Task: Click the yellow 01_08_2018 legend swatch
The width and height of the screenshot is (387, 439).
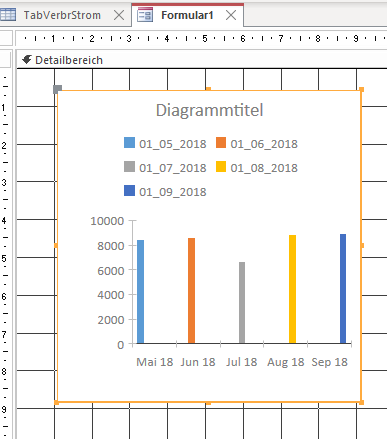Action: tap(221, 167)
